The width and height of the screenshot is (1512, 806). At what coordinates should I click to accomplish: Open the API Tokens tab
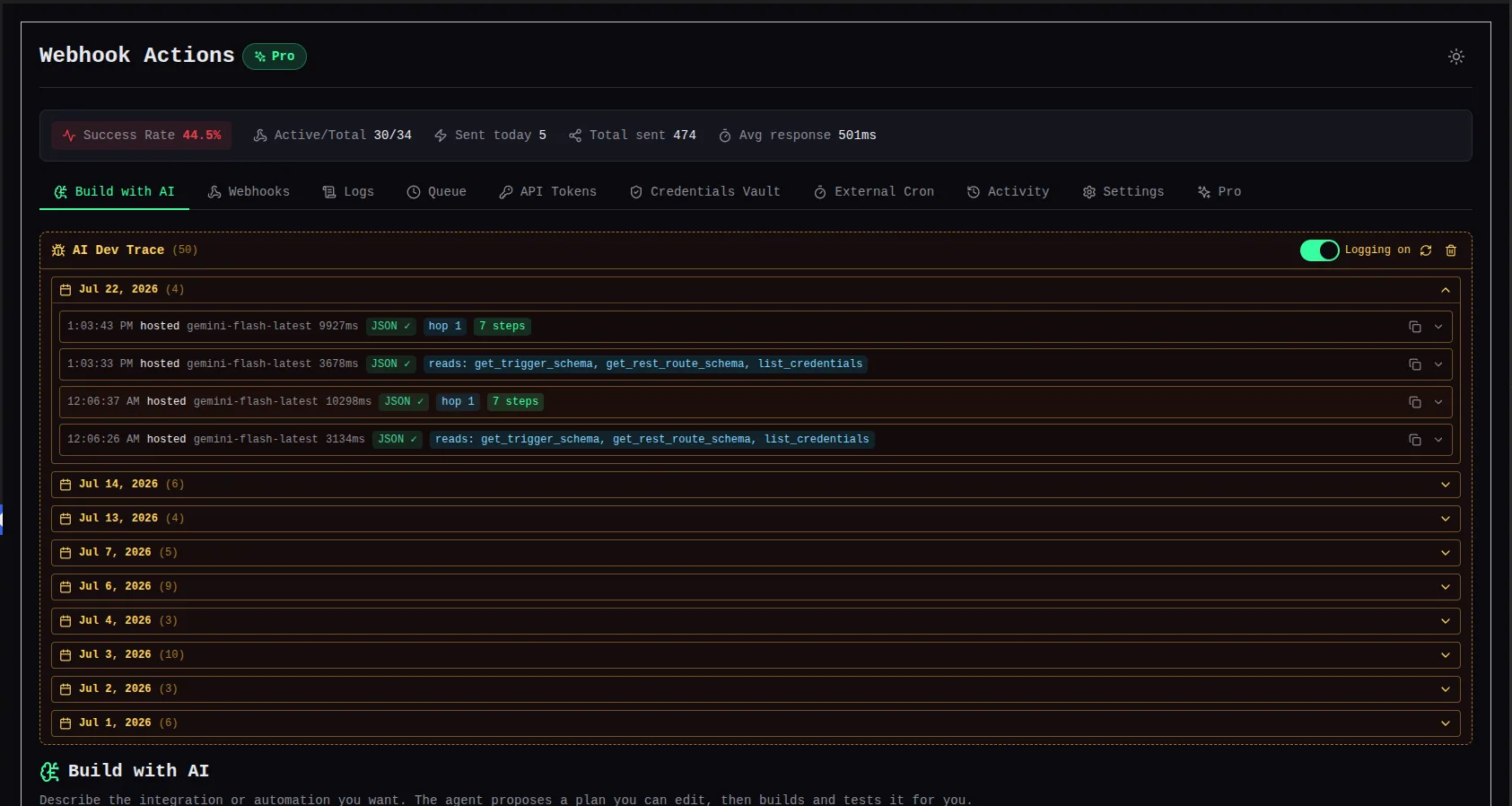tap(547, 192)
